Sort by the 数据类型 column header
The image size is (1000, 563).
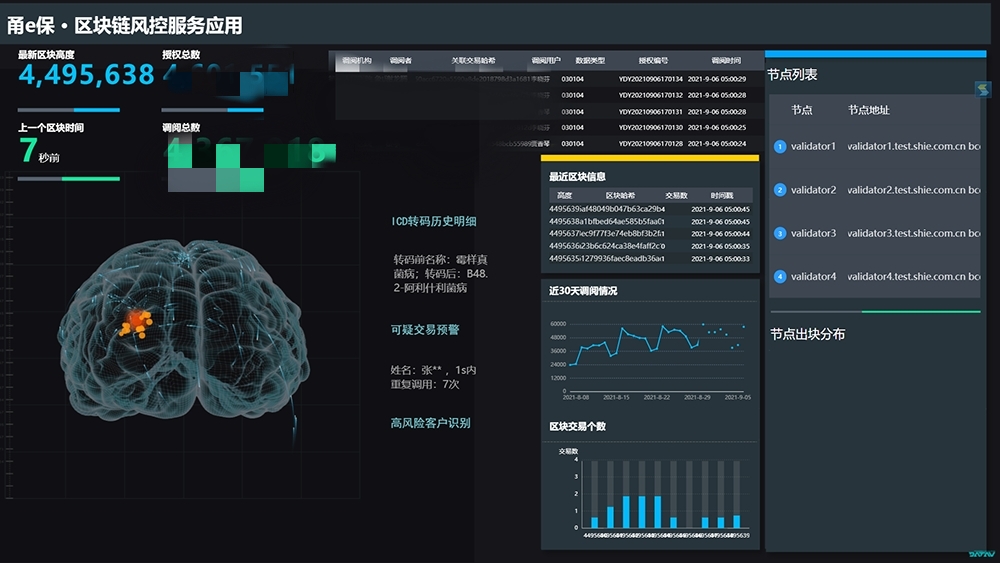(x=590, y=61)
